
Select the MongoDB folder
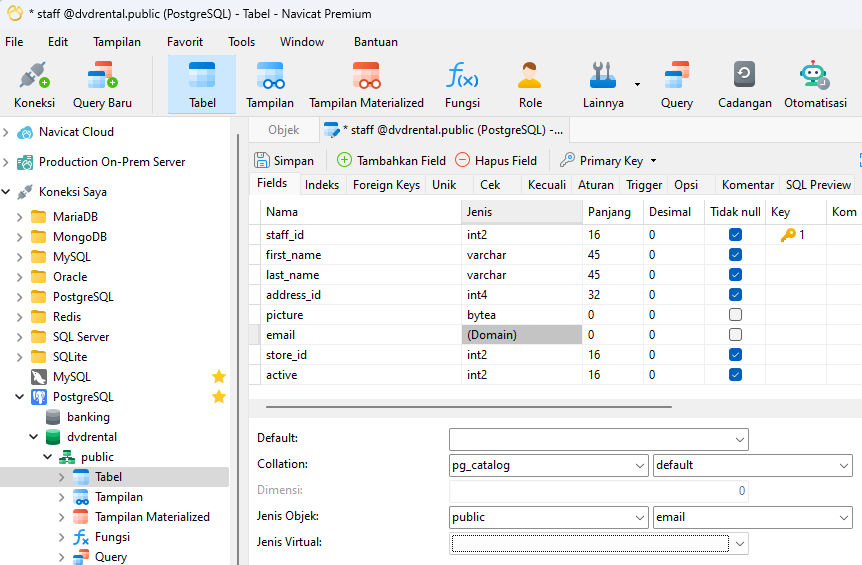click(x=80, y=237)
